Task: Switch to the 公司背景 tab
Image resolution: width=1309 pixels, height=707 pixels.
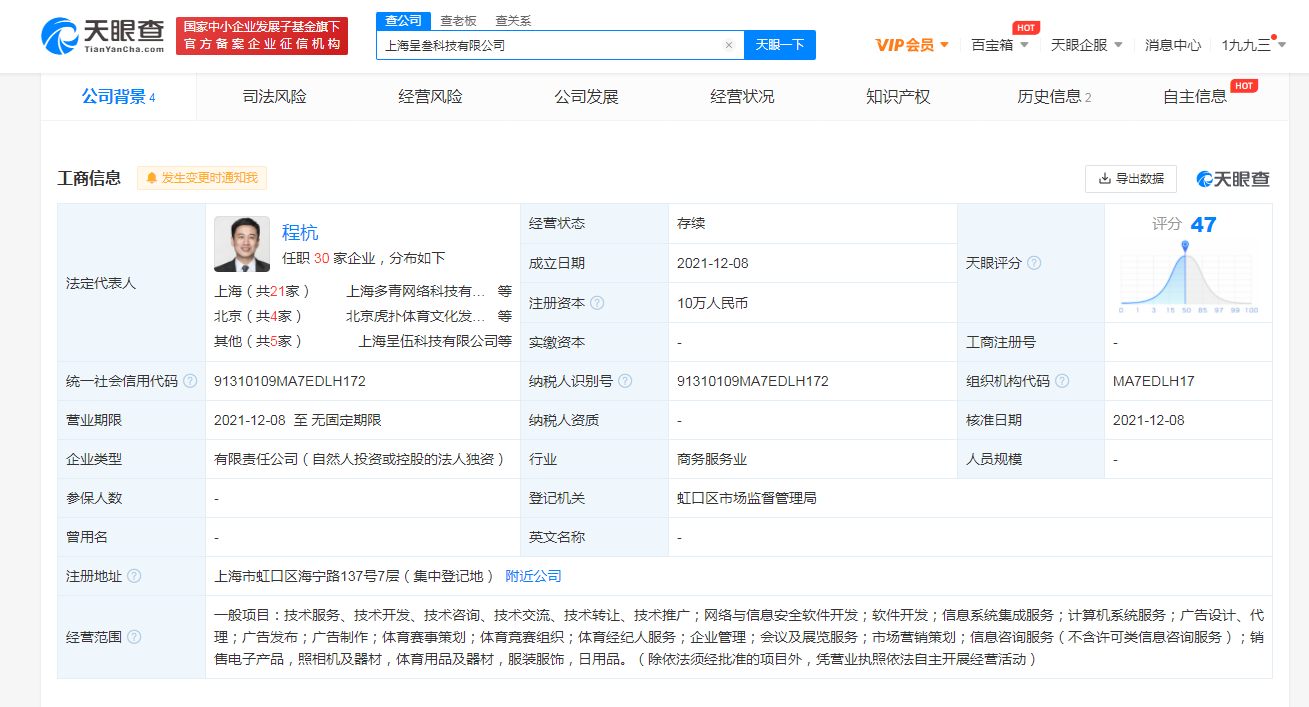Action: coord(118,97)
